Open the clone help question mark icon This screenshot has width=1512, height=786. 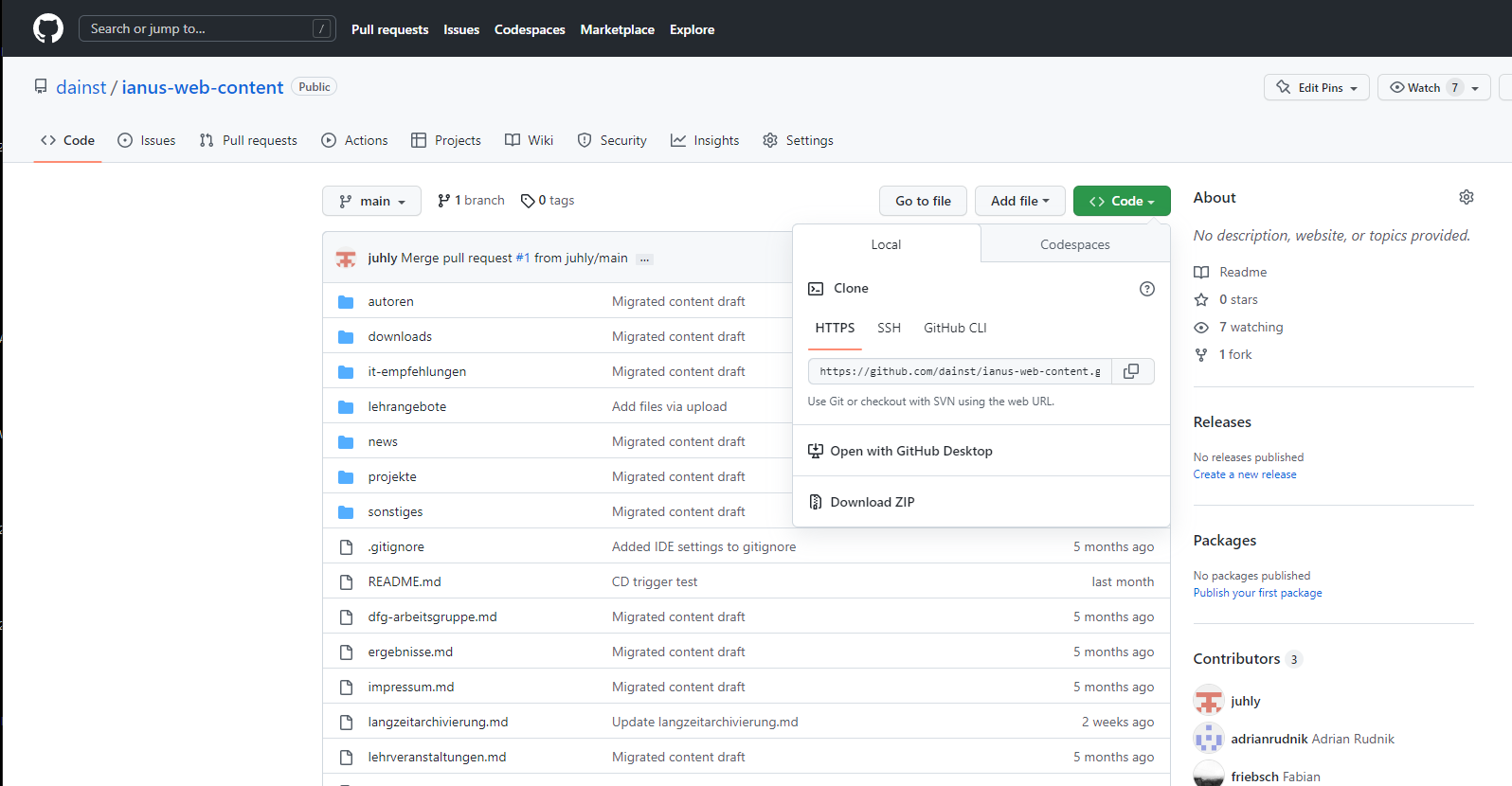[x=1146, y=289]
